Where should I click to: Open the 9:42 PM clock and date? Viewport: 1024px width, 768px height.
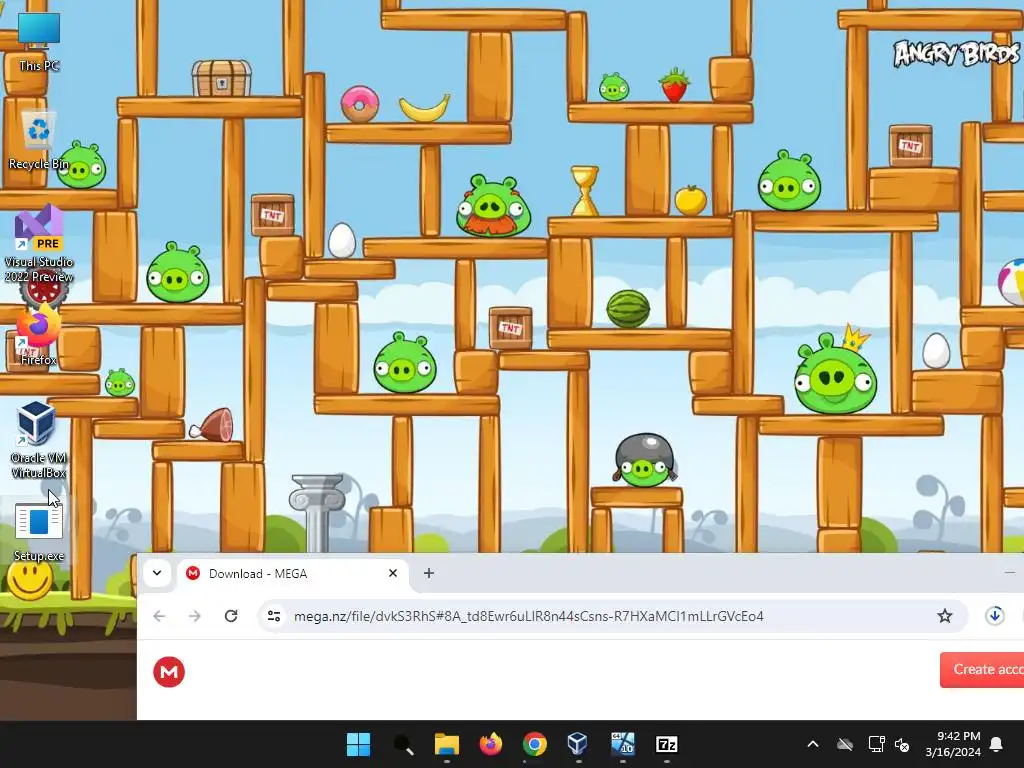click(953, 744)
